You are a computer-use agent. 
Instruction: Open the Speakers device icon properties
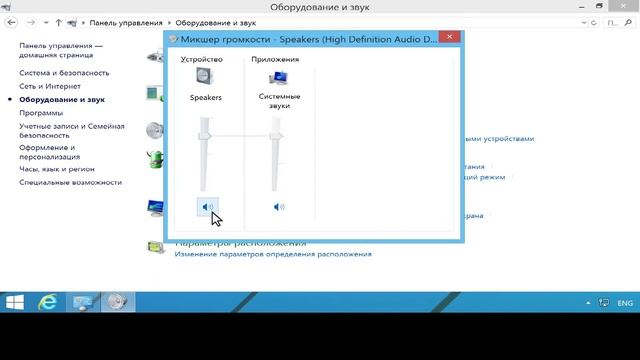pos(204,76)
